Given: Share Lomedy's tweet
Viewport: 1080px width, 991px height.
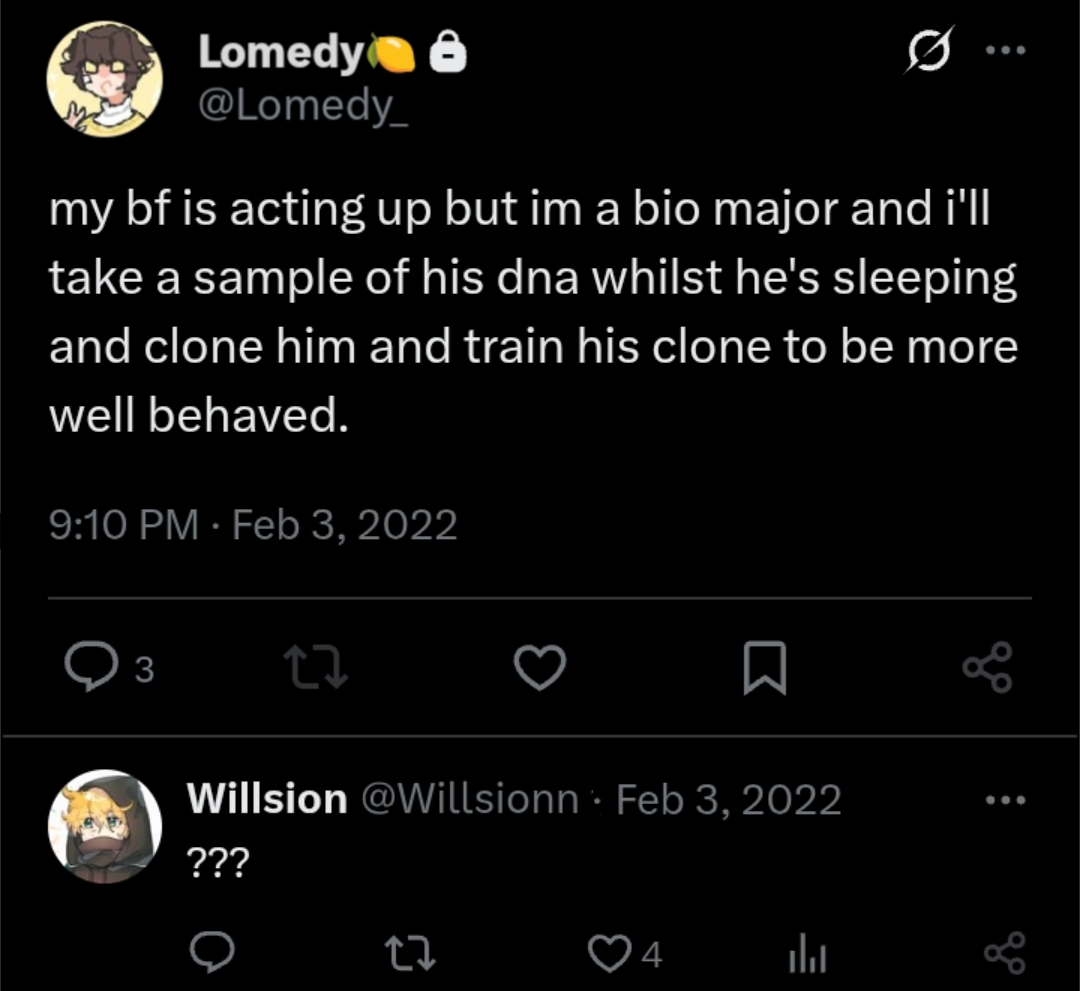Looking at the screenshot, I should (x=988, y=667).
